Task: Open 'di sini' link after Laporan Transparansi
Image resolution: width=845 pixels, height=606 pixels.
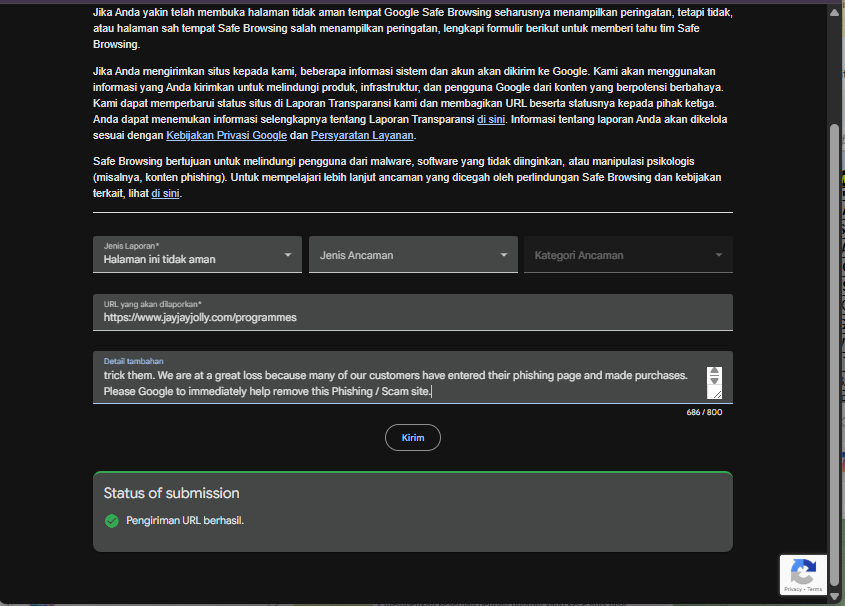Action: coord(491,119)
